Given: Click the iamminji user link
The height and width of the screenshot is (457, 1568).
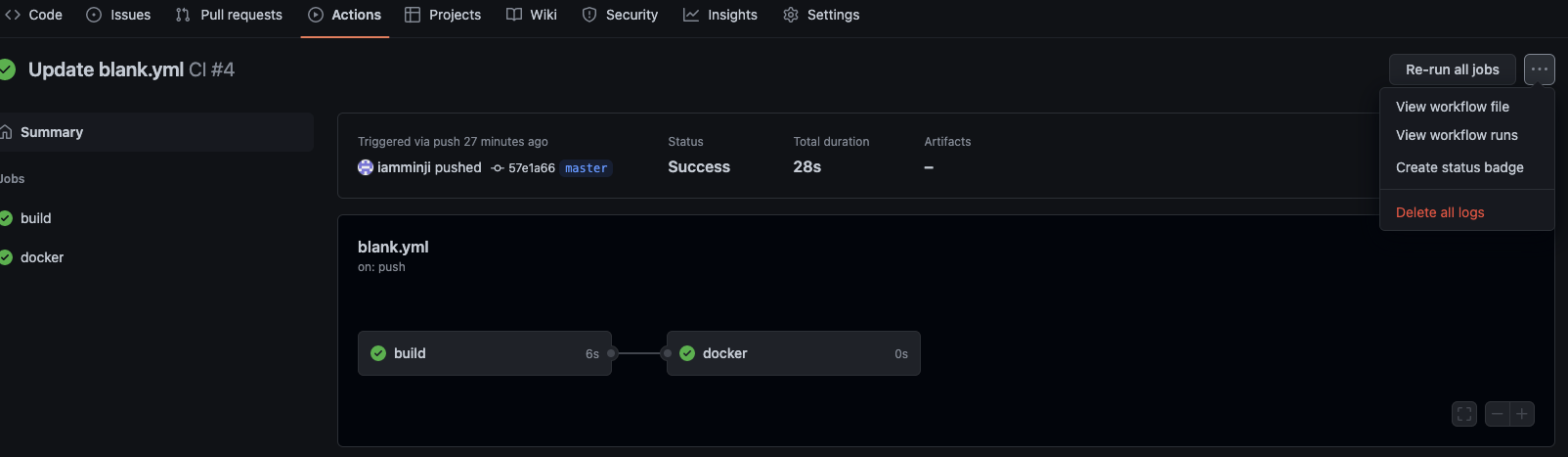Looking at the screenshot, I should (x=404, y=167).
